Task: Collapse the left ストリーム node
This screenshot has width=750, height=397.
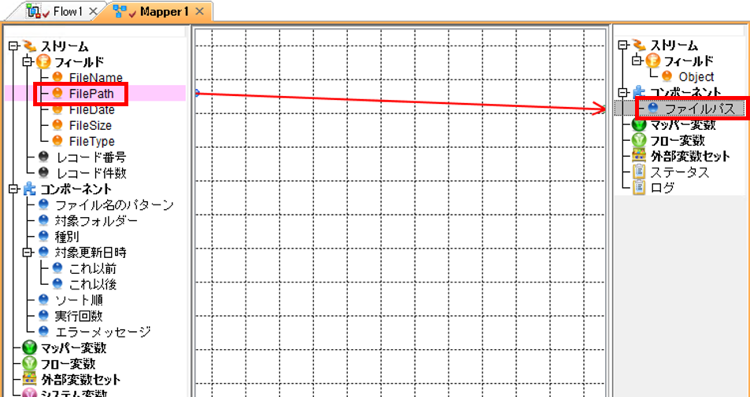Action: click(13, 46)
